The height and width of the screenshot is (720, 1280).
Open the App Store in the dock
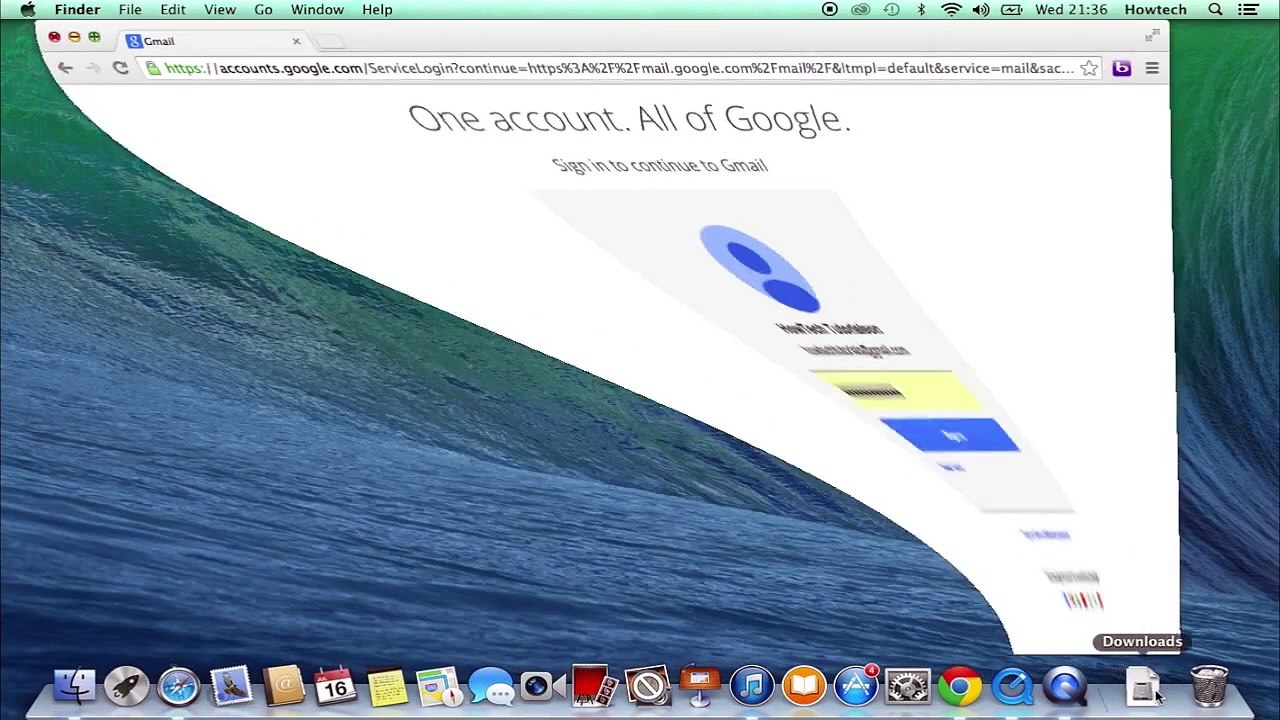point(856,687)
